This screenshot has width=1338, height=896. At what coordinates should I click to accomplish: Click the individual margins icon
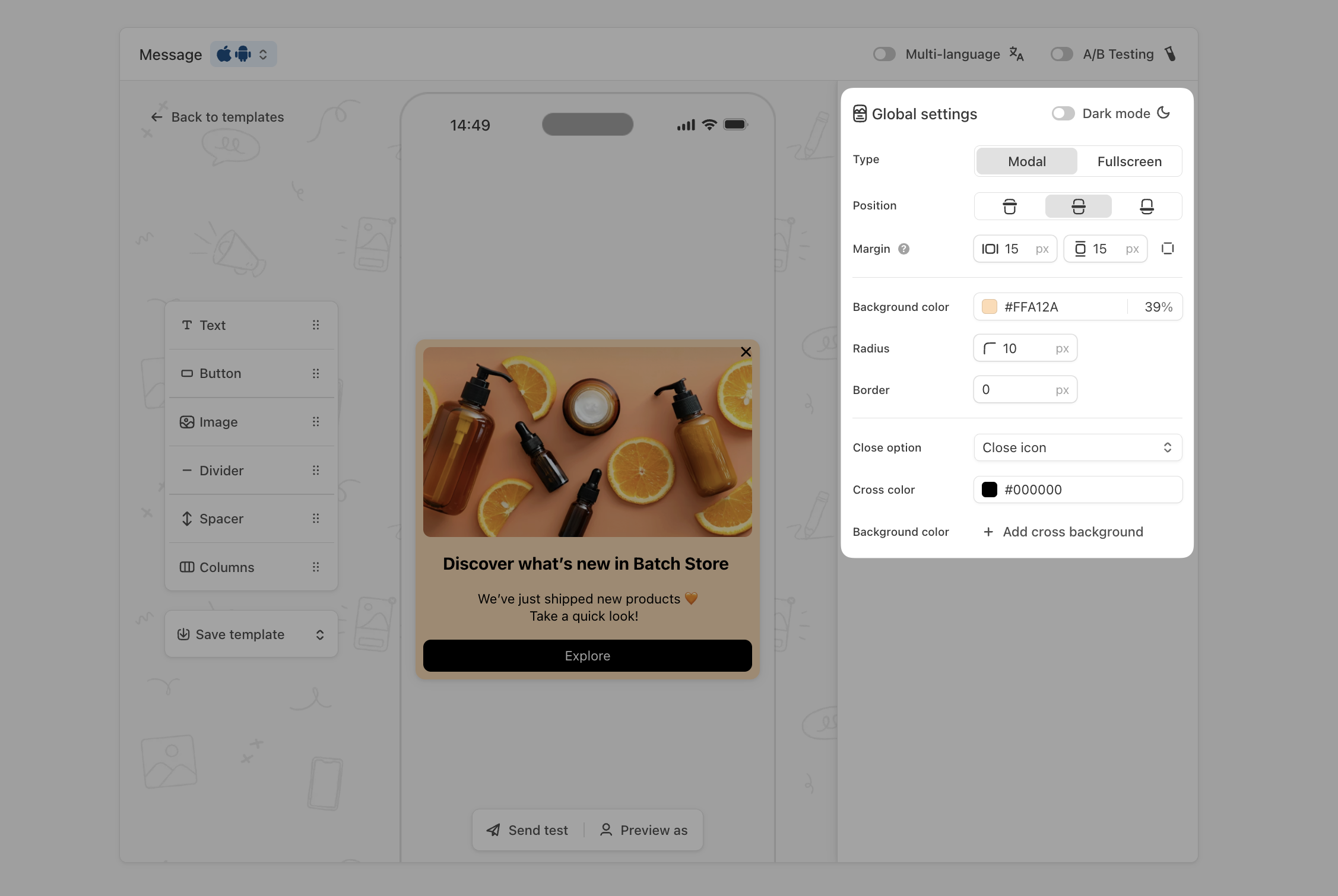coord(1167,249)
